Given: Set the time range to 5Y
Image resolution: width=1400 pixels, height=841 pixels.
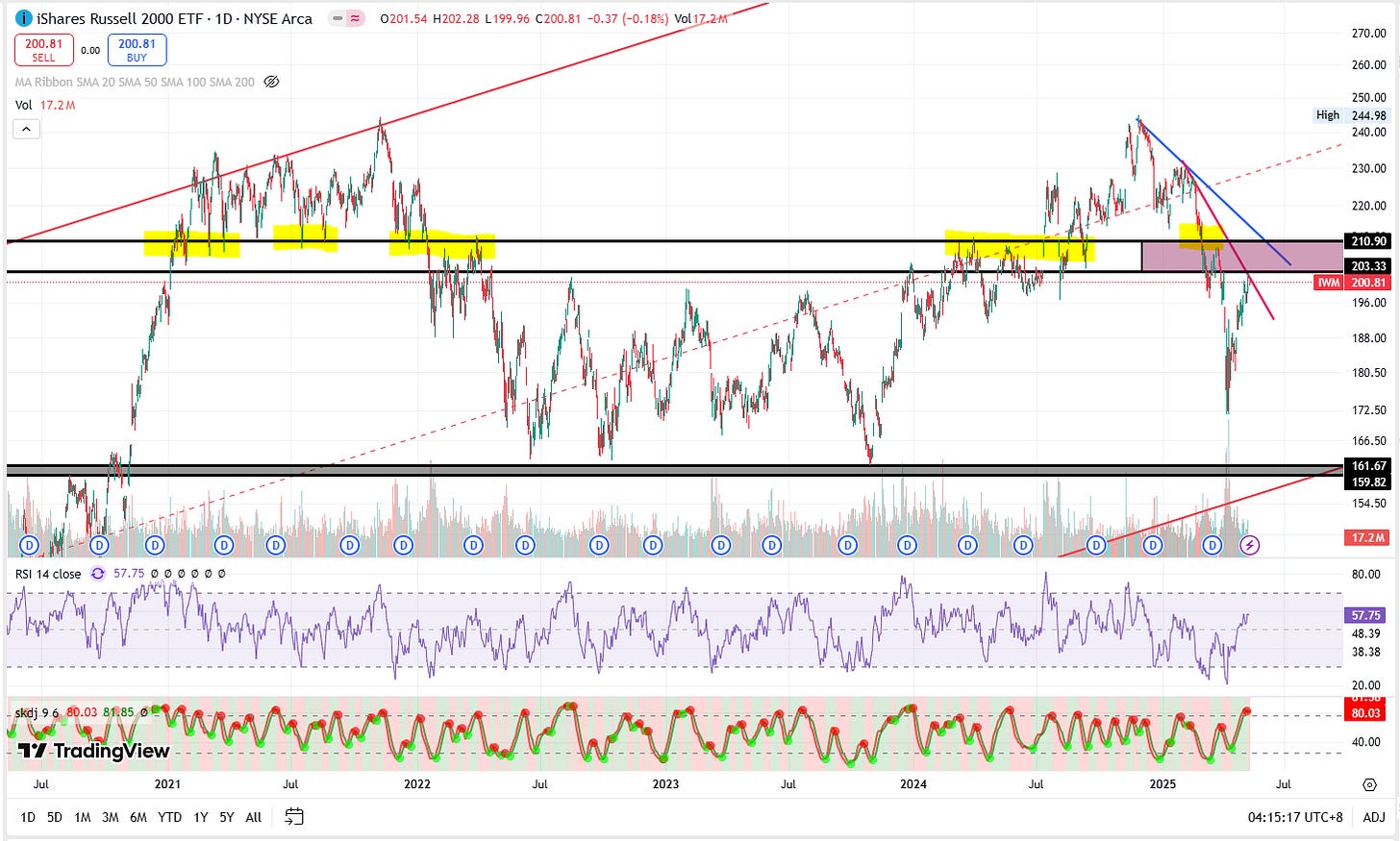Looking at the screenshot, I should tap(226, 817).
